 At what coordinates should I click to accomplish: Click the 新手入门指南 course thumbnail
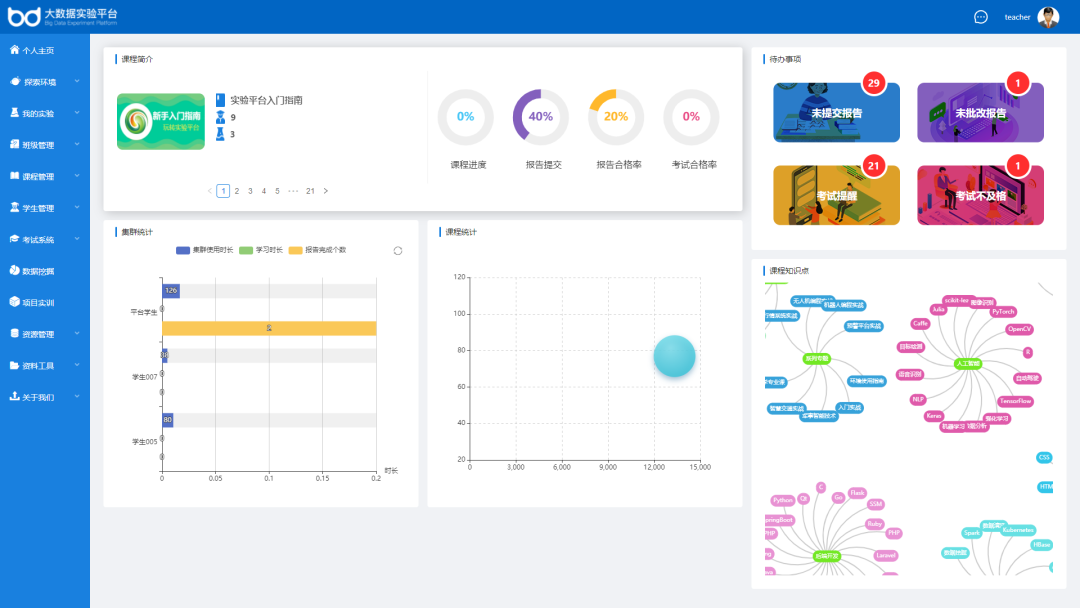pyautogui.click(x=160, y=121)
